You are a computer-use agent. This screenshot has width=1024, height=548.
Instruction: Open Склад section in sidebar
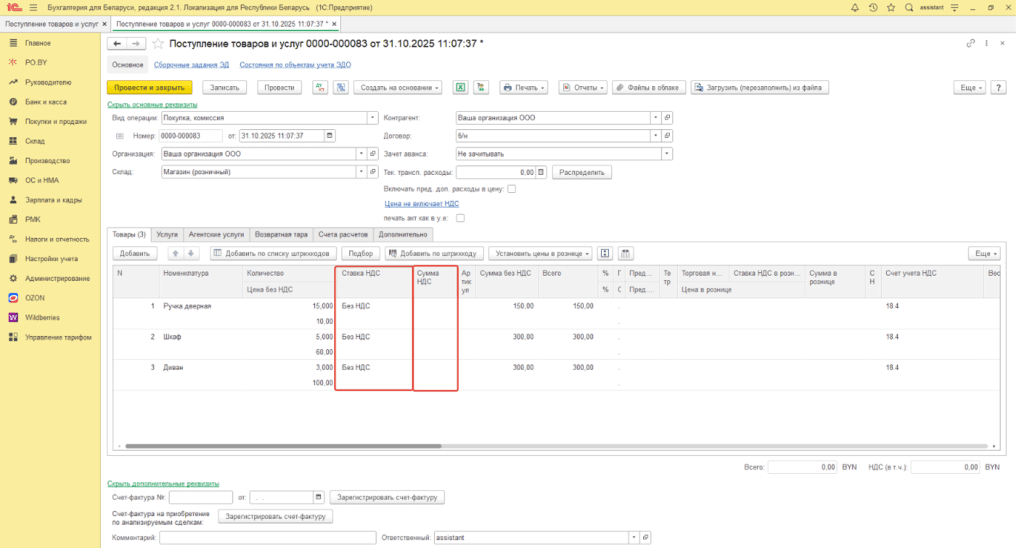(34, 141)
